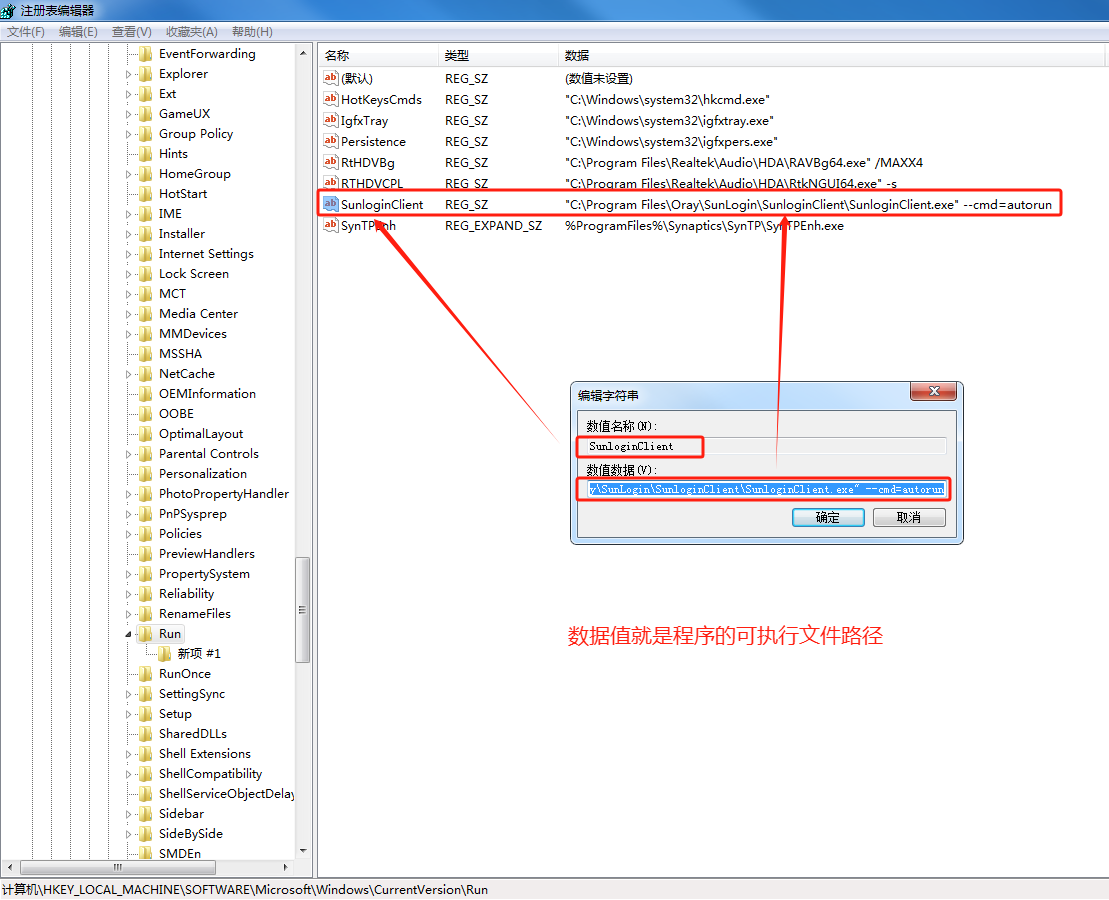Click the NetCache folder icon
Image resolution: width=1109 pixels, height=900 pixels.
[x=146, y=374]
